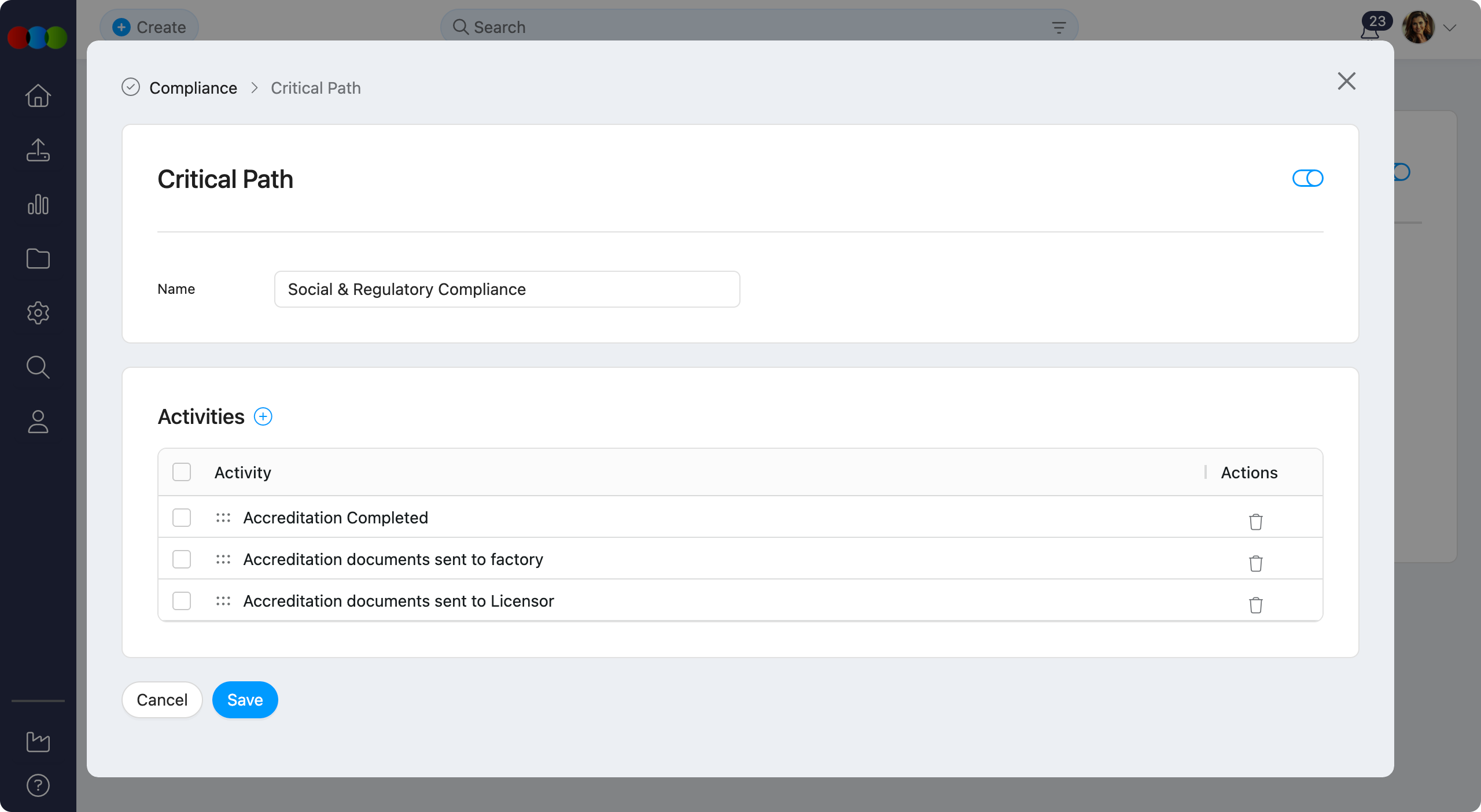Delete Accreditation documents sent to Licensor row
1481x812 pixels.
pos(1255,604)
